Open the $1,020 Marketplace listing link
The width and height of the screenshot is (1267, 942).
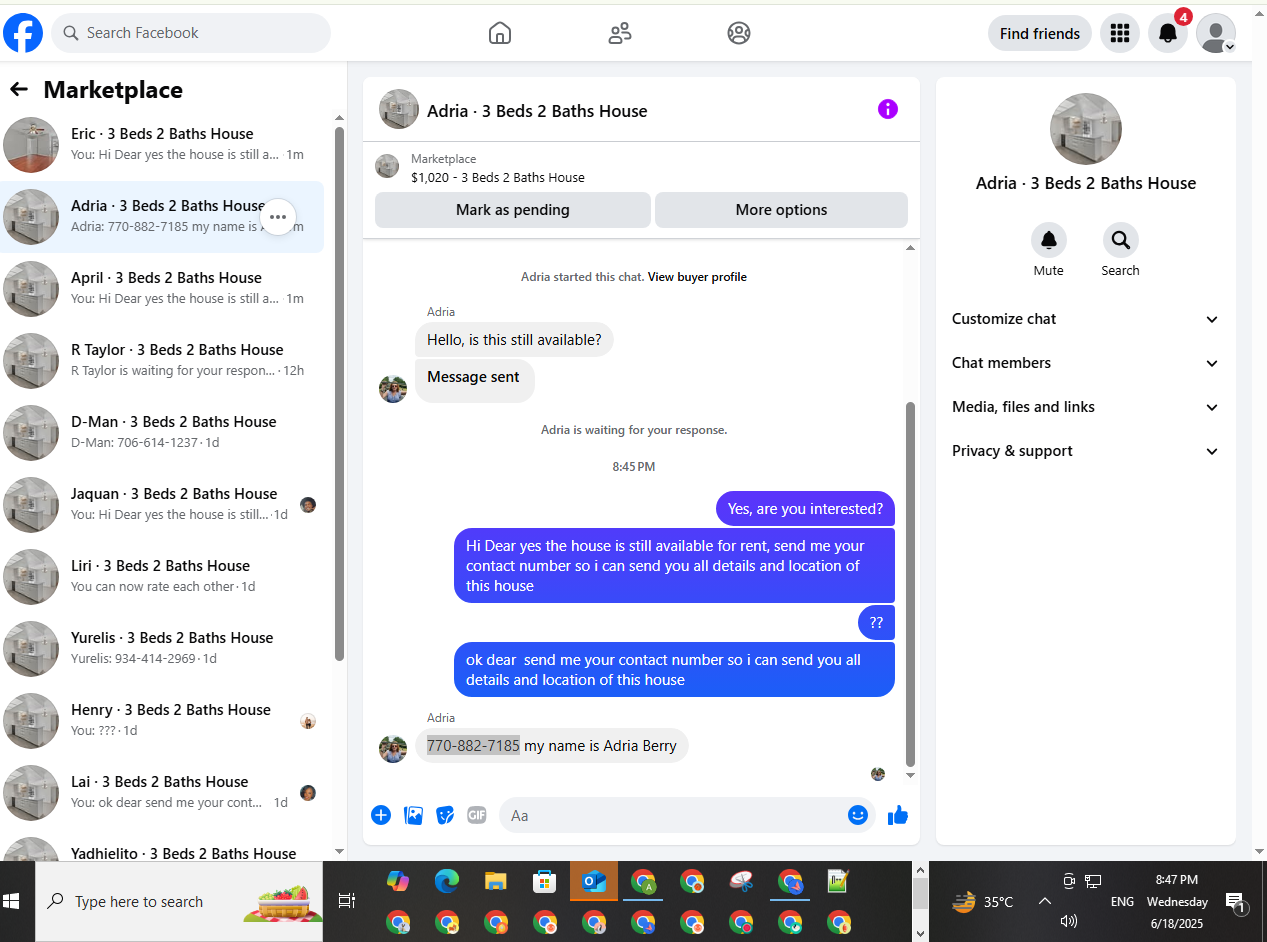click(x=498, y=177)
